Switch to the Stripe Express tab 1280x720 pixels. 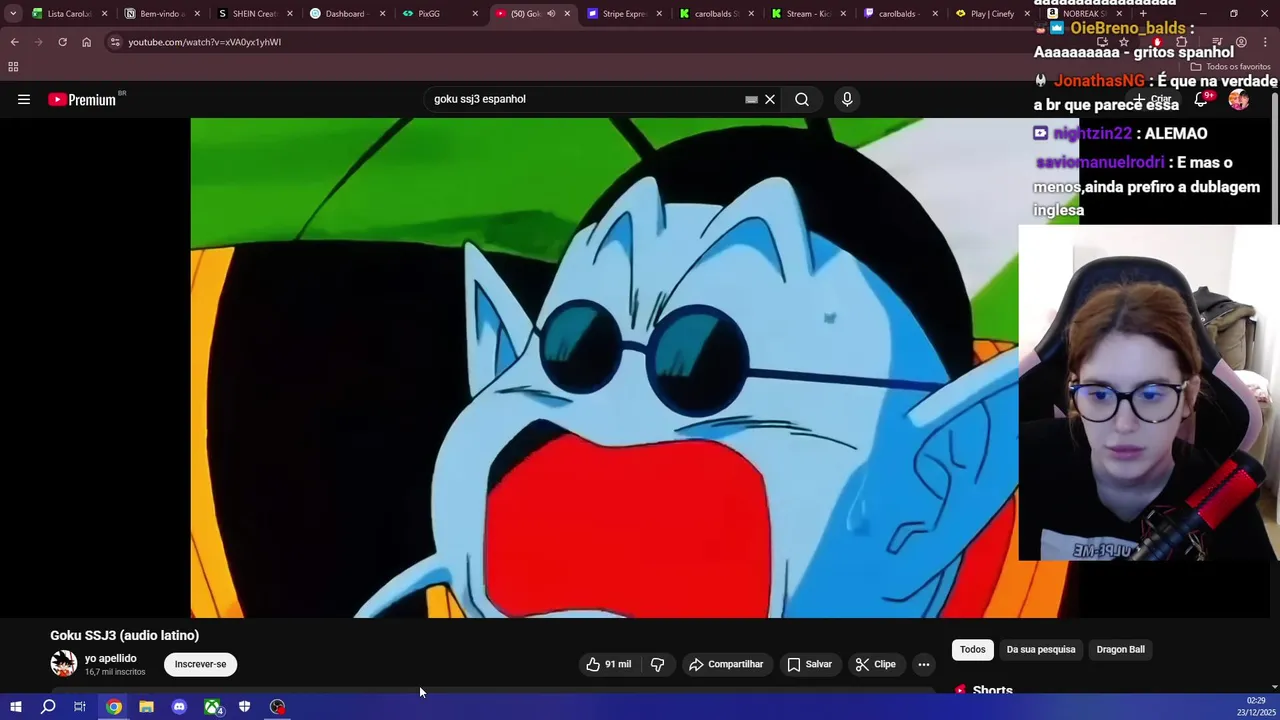(623, 14)
